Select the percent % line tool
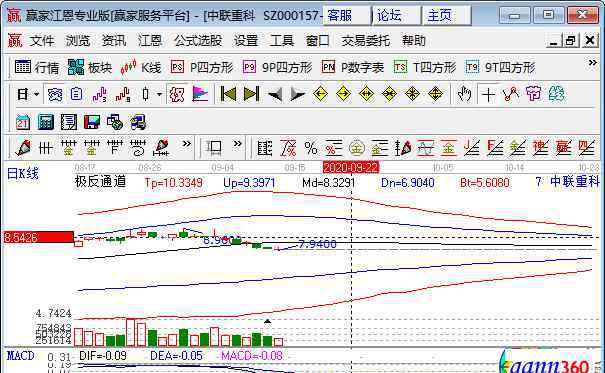Screen dimensions: 605x373 click(x=311, y=148)
